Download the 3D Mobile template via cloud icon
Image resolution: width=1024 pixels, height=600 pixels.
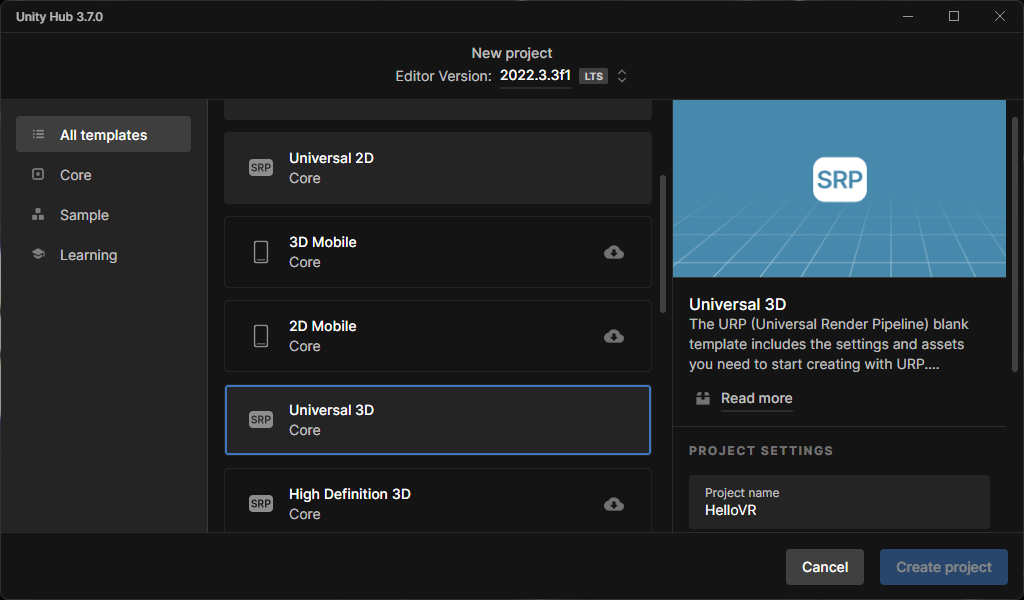613,252
